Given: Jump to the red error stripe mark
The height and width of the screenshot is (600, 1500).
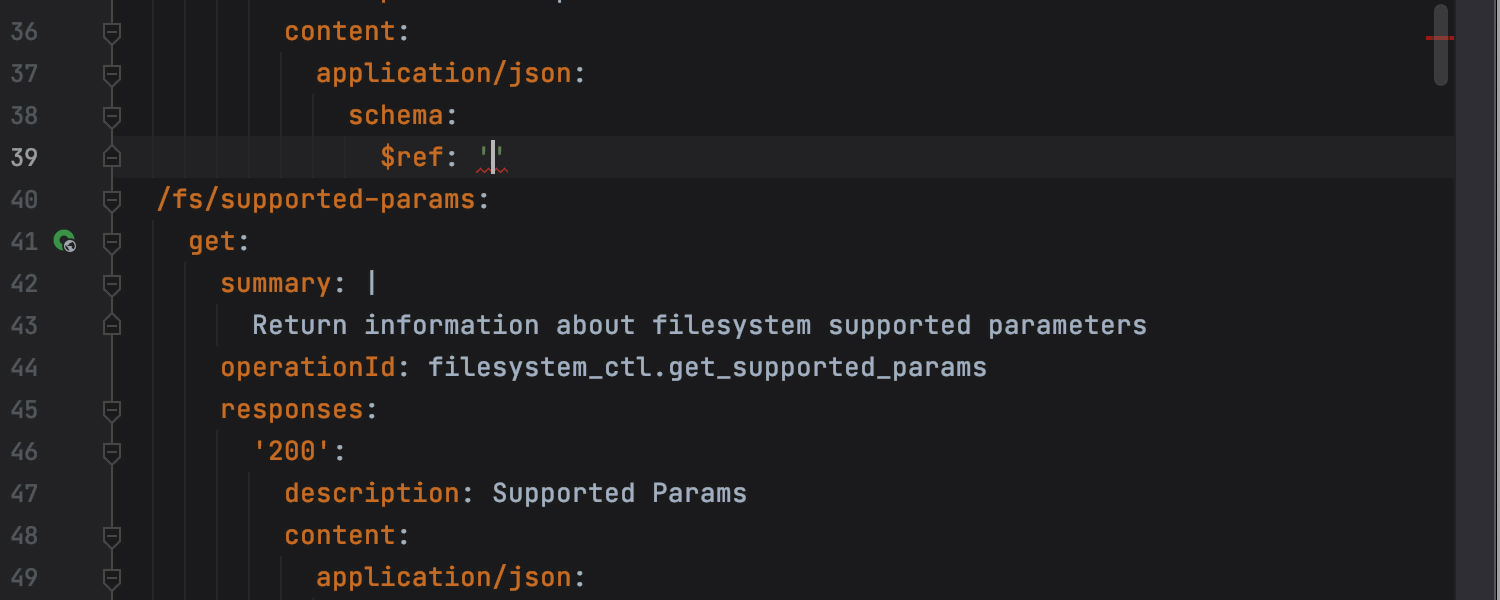Looking at the screenshot, I should (x=1439, y=37).
